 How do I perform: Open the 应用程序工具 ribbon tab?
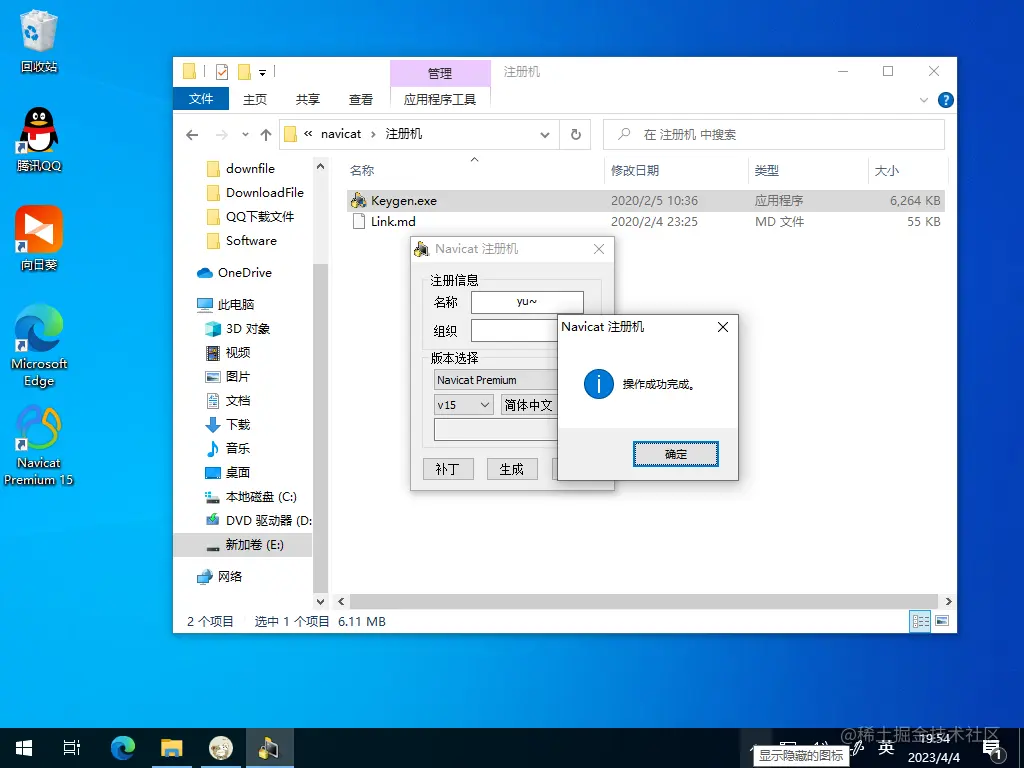click(440, 99)
